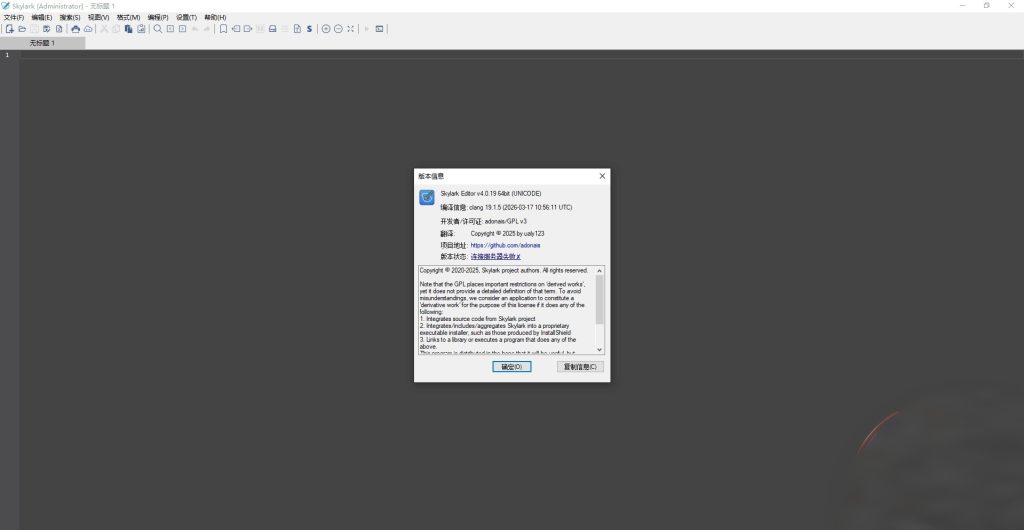Minimize the Skylark main window

click(x=963, y=5)
